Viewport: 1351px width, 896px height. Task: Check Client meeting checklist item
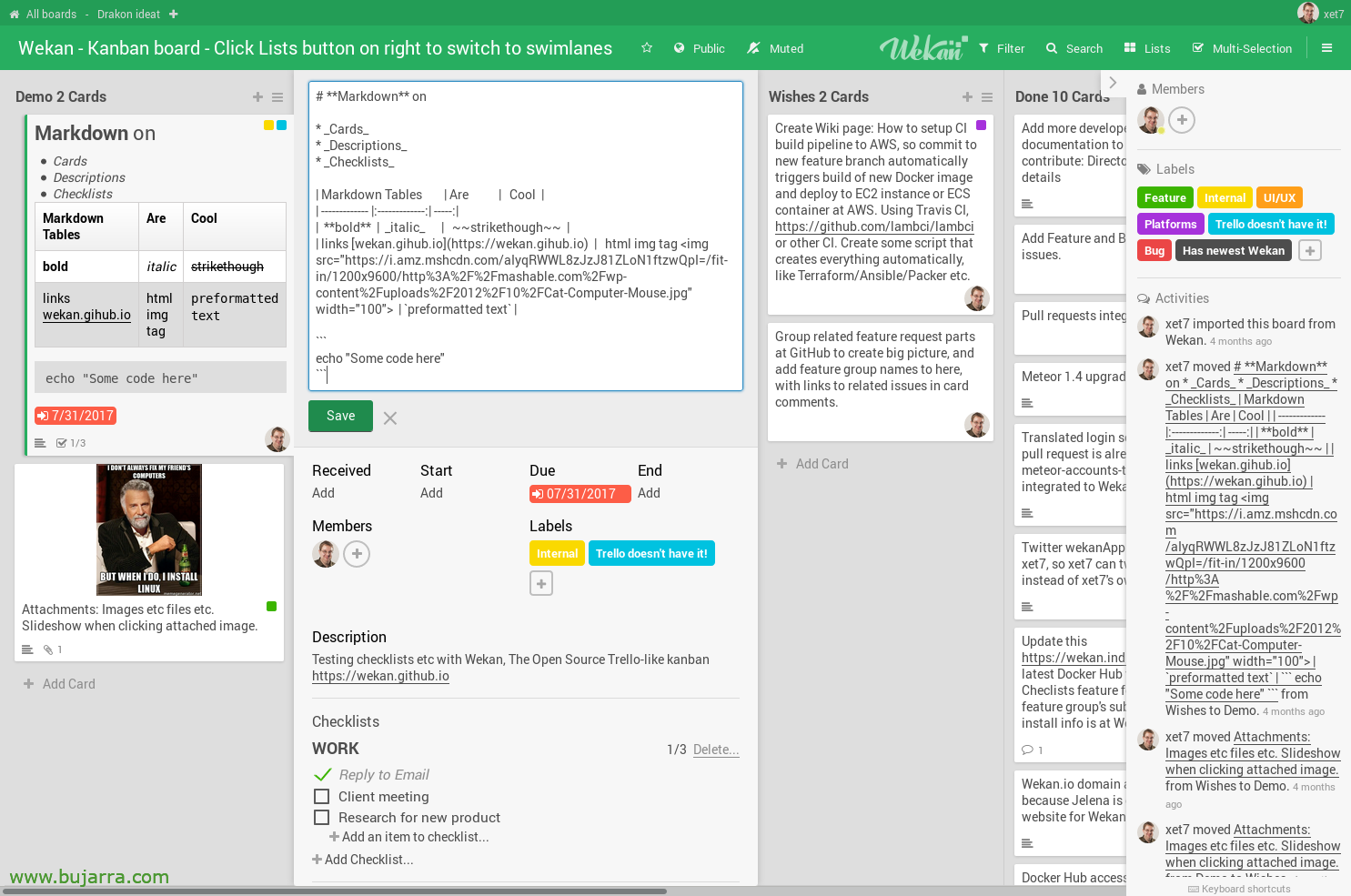point(322,797)
